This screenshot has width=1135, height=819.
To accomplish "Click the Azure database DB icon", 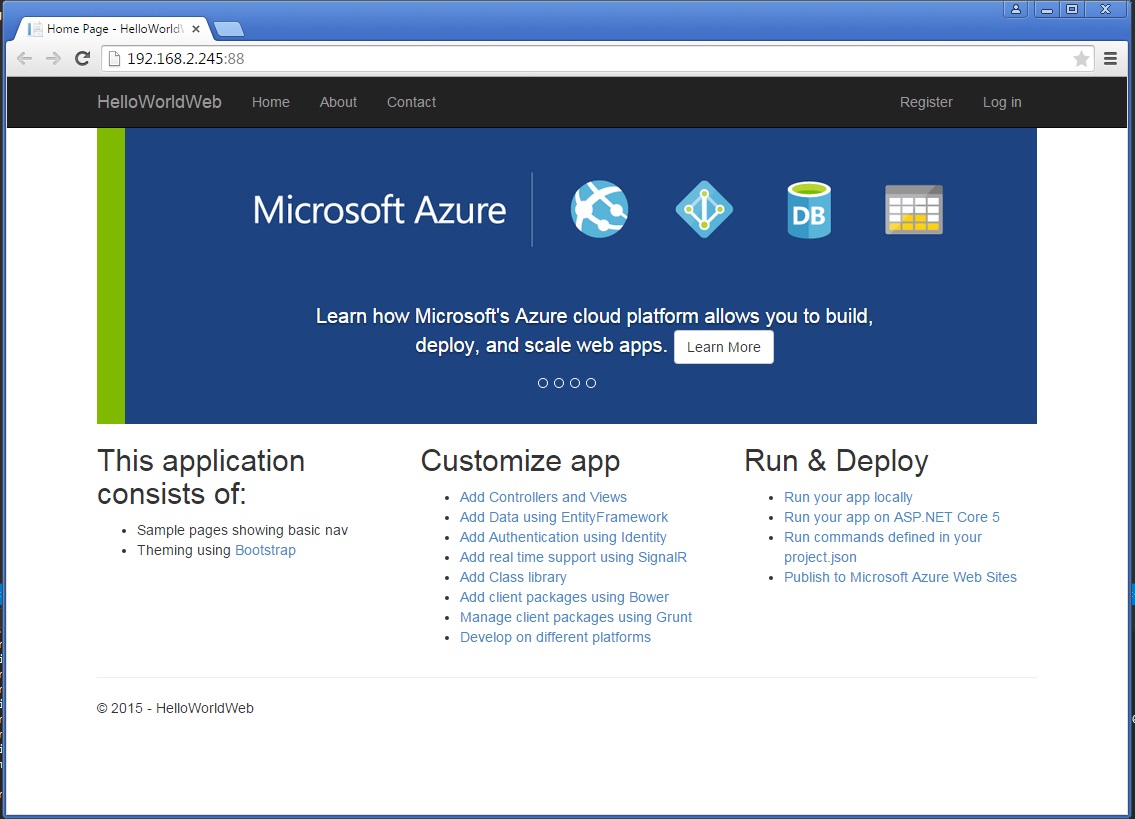I will tap(808, 210).
